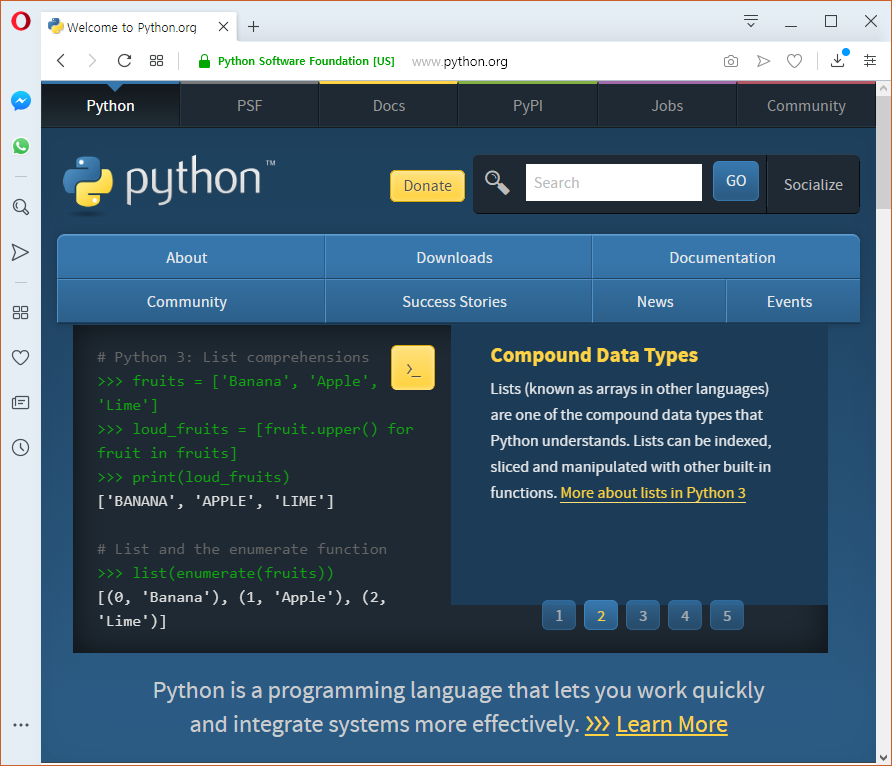Send page to My Flow from address bar

point(763,61)
